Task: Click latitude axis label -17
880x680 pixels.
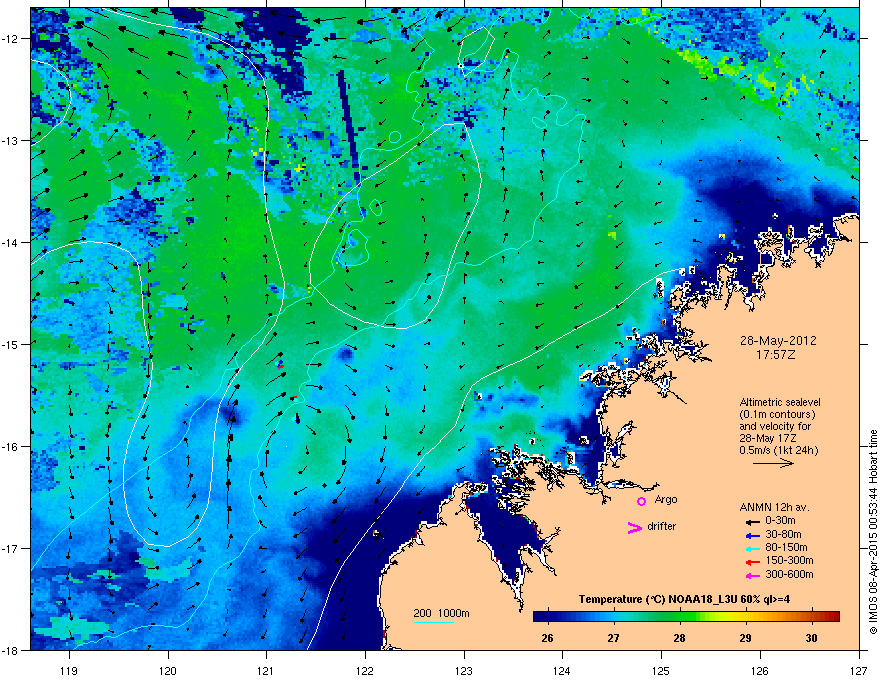Action: coord(11,548)
